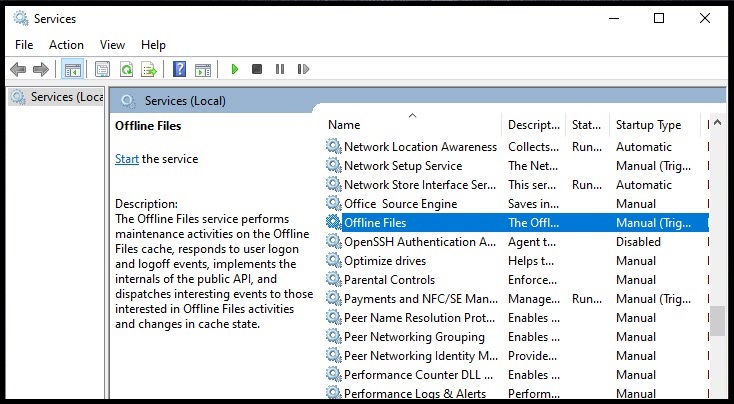Maximize the Services window
The height and width of the screenshot is (404, 734).
click(x=659, y=18)
